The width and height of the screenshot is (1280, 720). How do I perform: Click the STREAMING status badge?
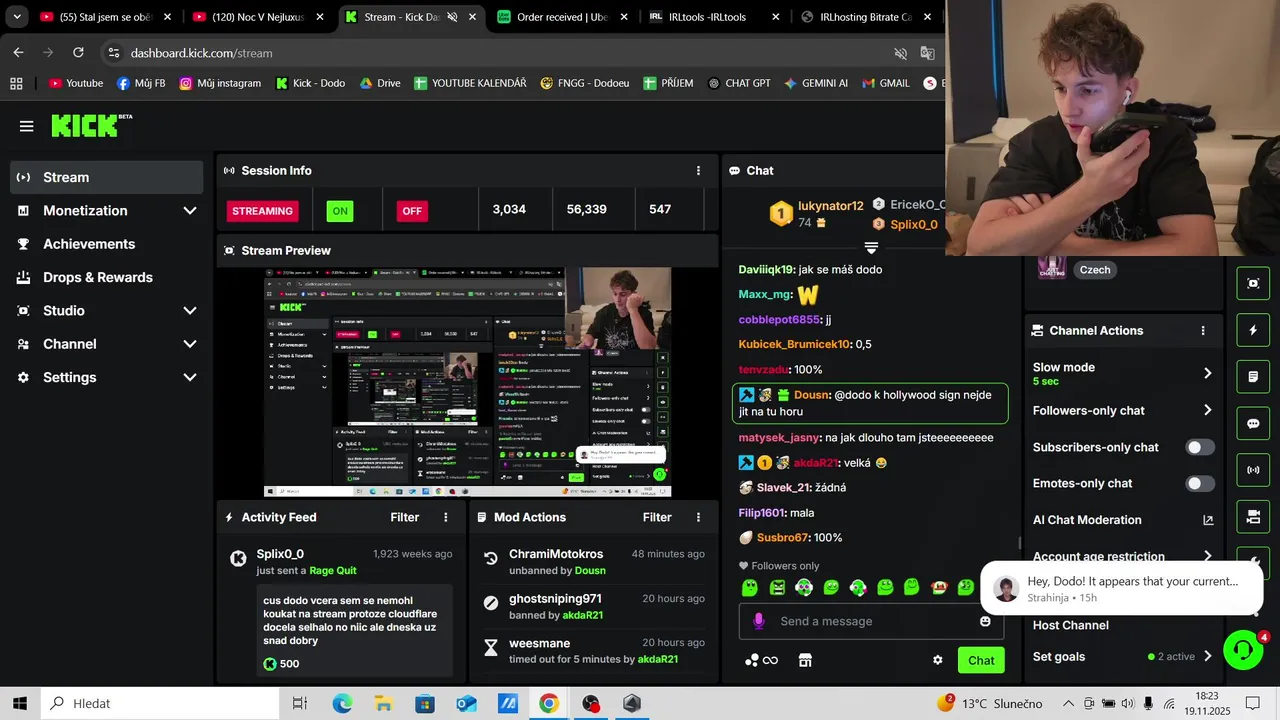263,211
